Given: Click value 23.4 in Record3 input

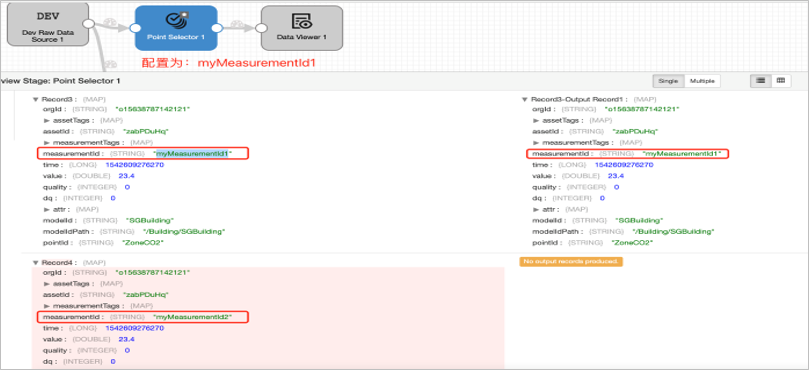Looking at the screenshot, I should [126, 176].
